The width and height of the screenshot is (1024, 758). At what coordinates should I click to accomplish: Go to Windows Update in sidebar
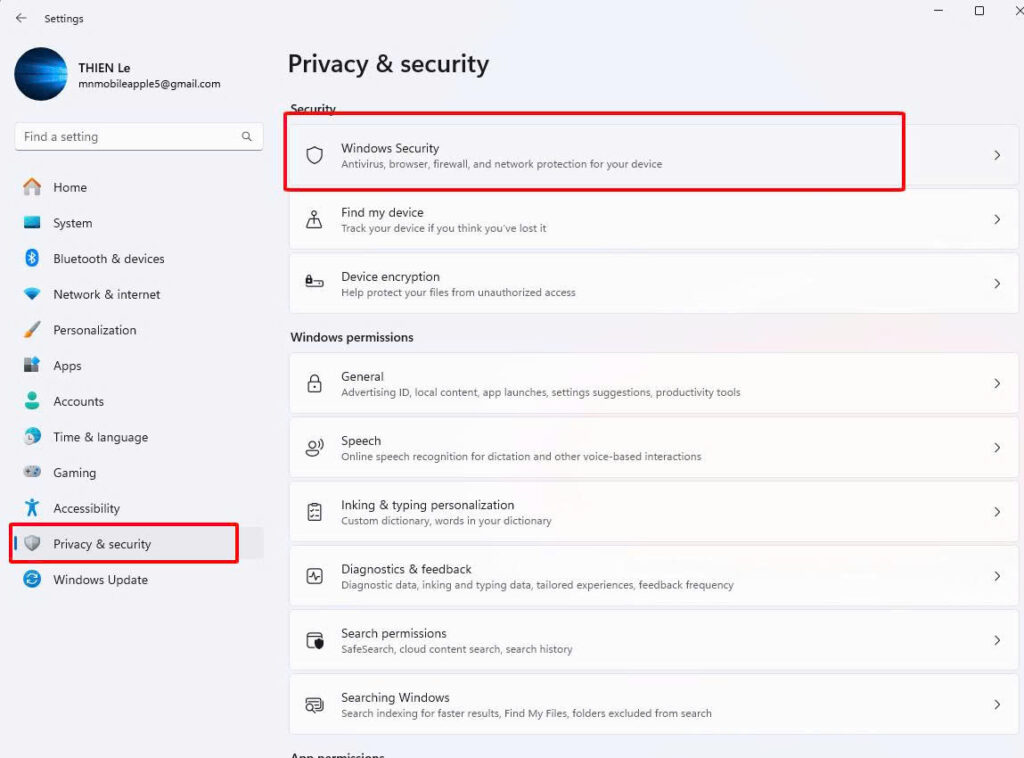100,580
